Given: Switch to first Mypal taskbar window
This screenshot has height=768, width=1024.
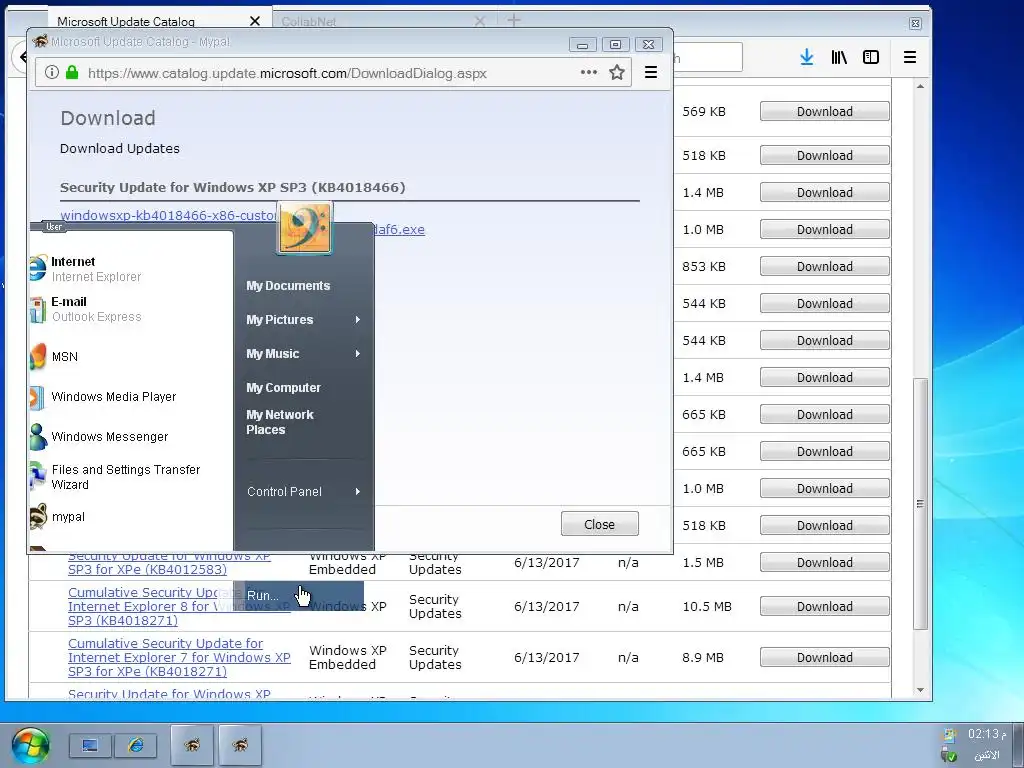Looking at the screenshot, I should 192,745.
